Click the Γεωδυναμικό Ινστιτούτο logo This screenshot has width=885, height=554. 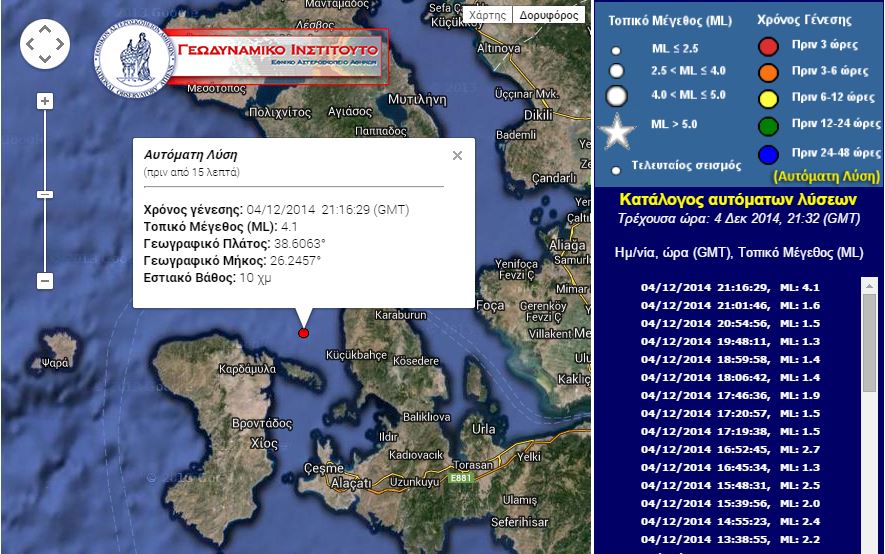pyautogui.click(x=243, y=56)
